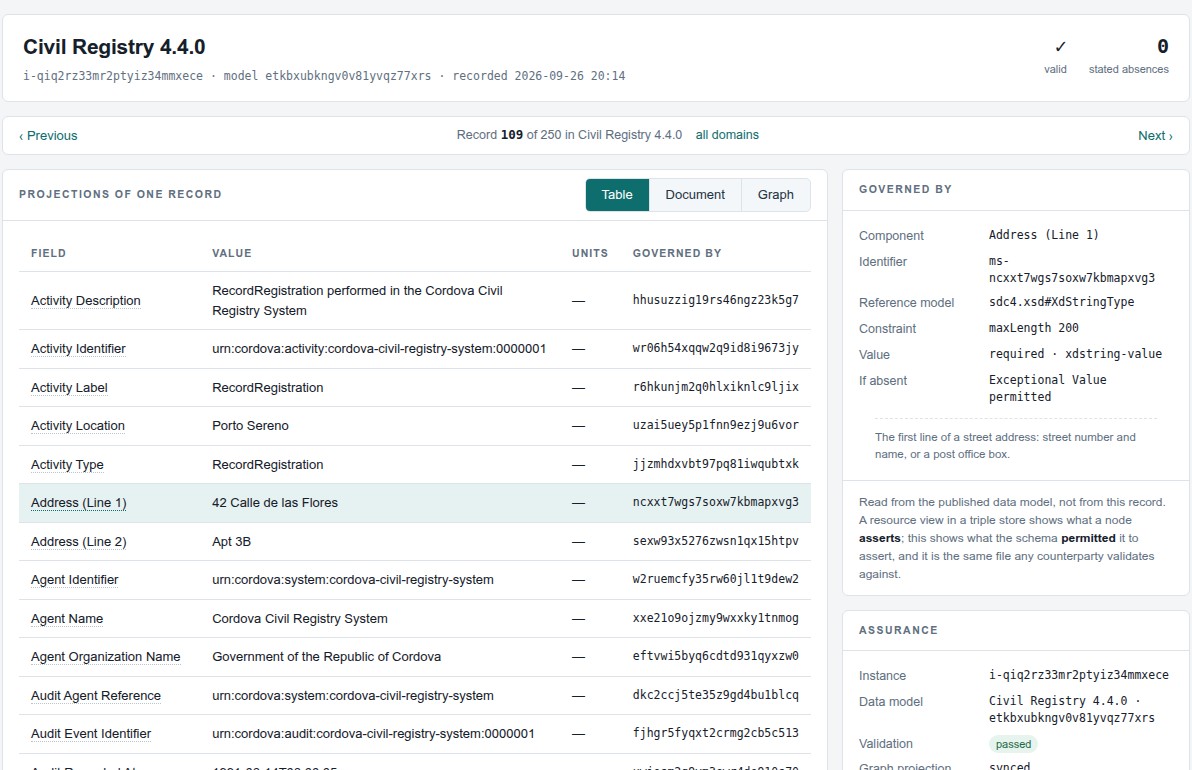This screenshot has width=1192, height=770.
Task: Select the Address (Line 2) field
Action: (78, 541)
